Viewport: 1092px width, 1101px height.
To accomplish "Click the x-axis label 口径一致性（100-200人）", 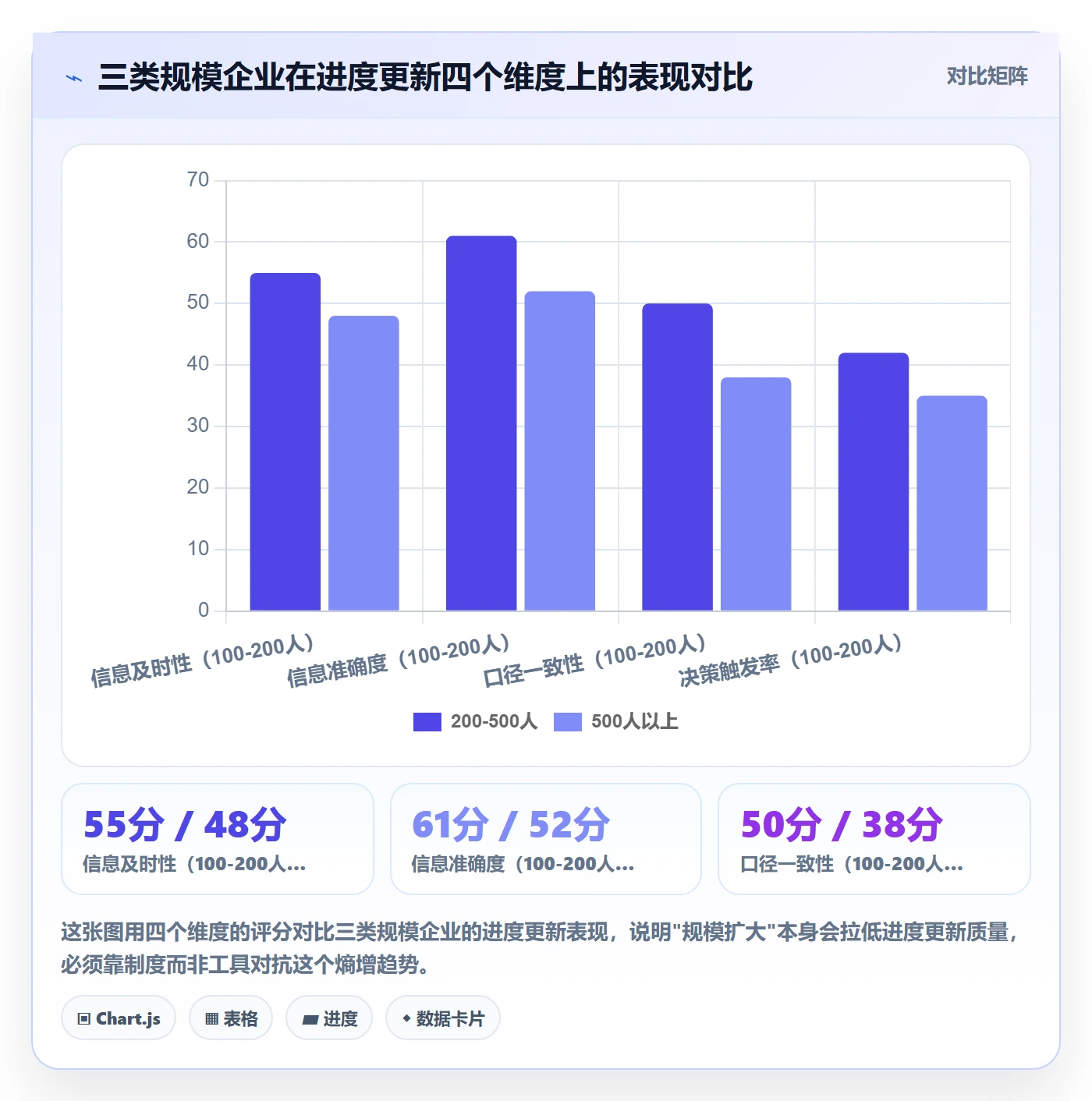I will click(x=595, y=660).
